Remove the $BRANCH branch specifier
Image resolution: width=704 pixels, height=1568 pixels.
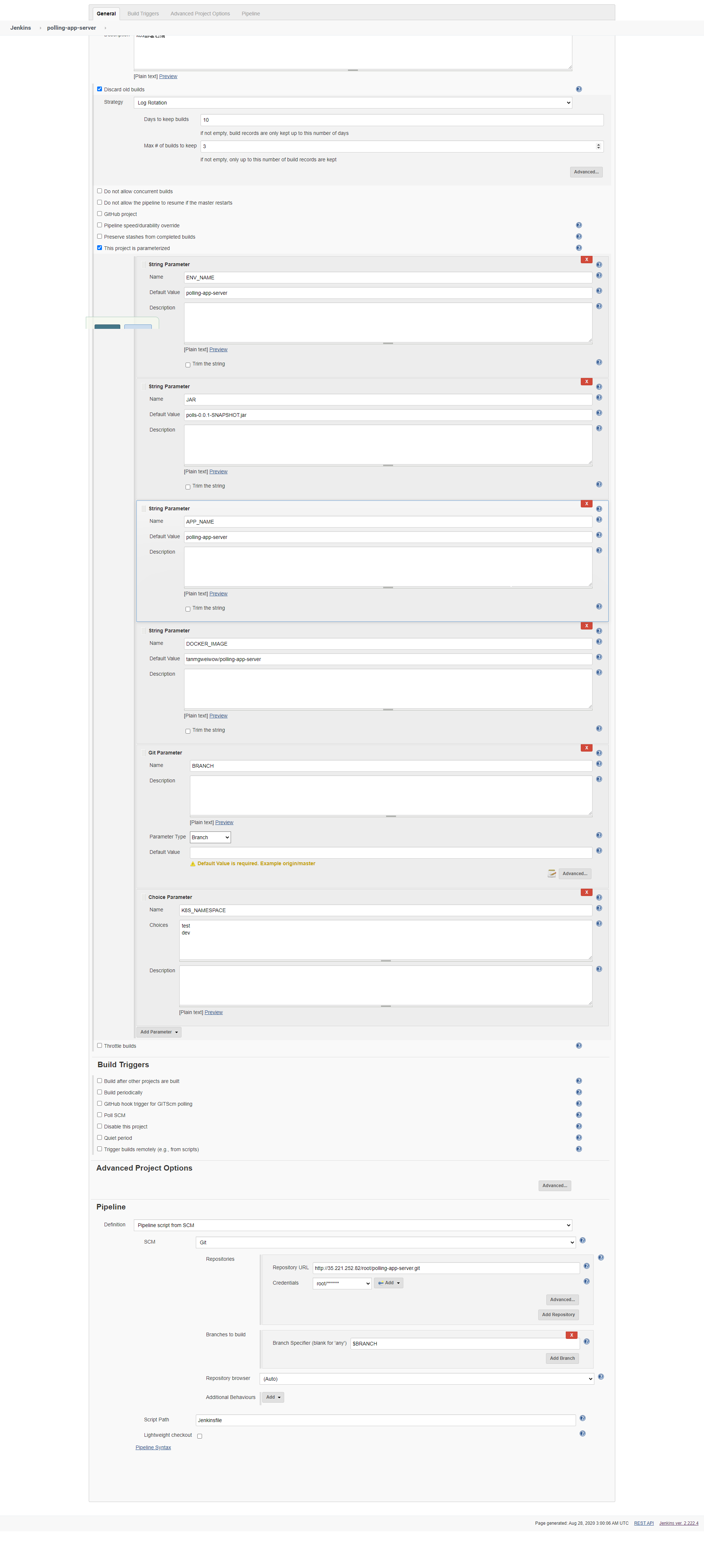(x=571, y=1336)
